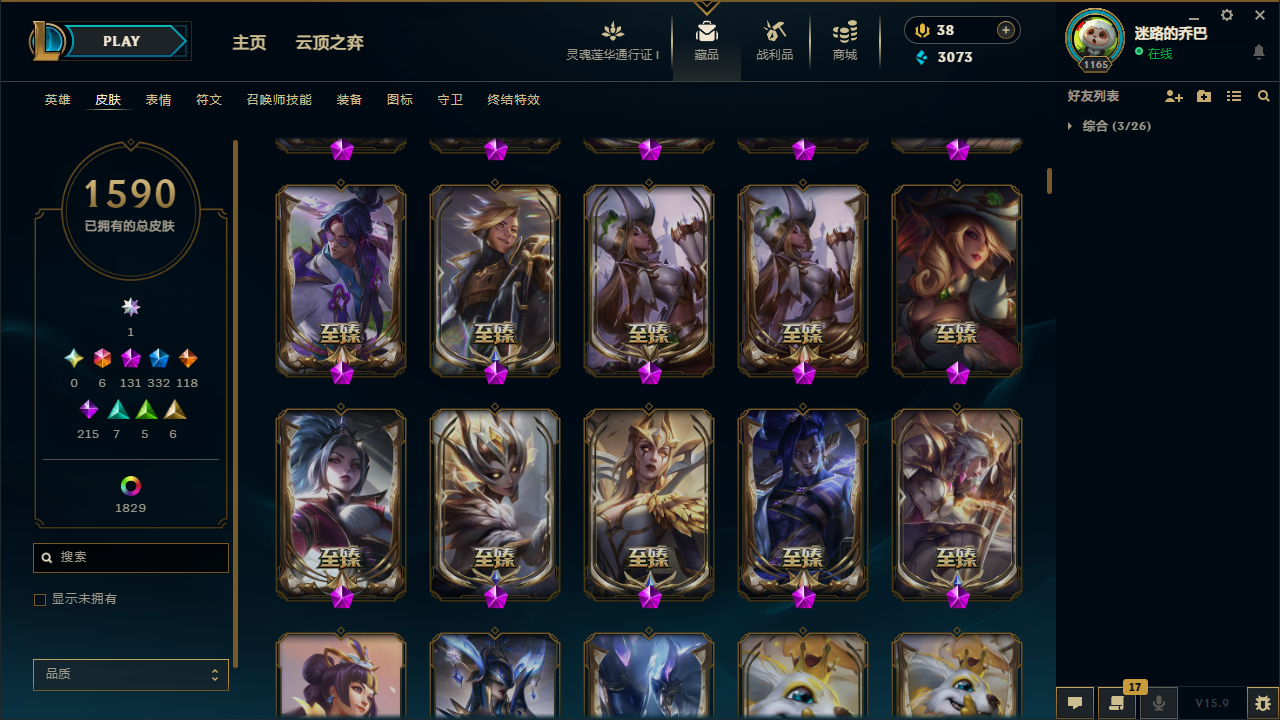Open the friends list sort options icon
The image size is (1280, 720).
(x=1234, y=96)
